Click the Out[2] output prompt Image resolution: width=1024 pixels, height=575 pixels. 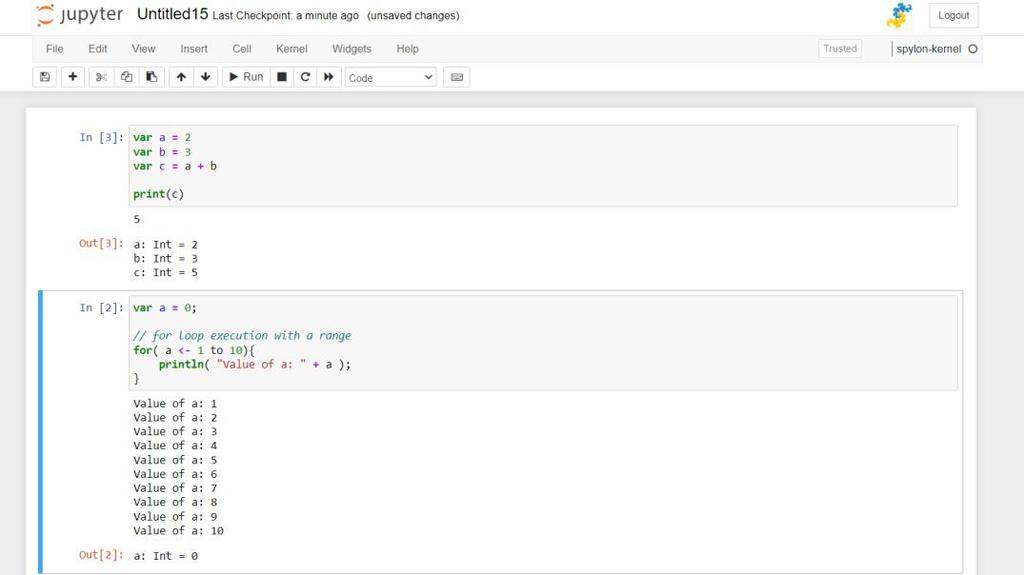101,555
